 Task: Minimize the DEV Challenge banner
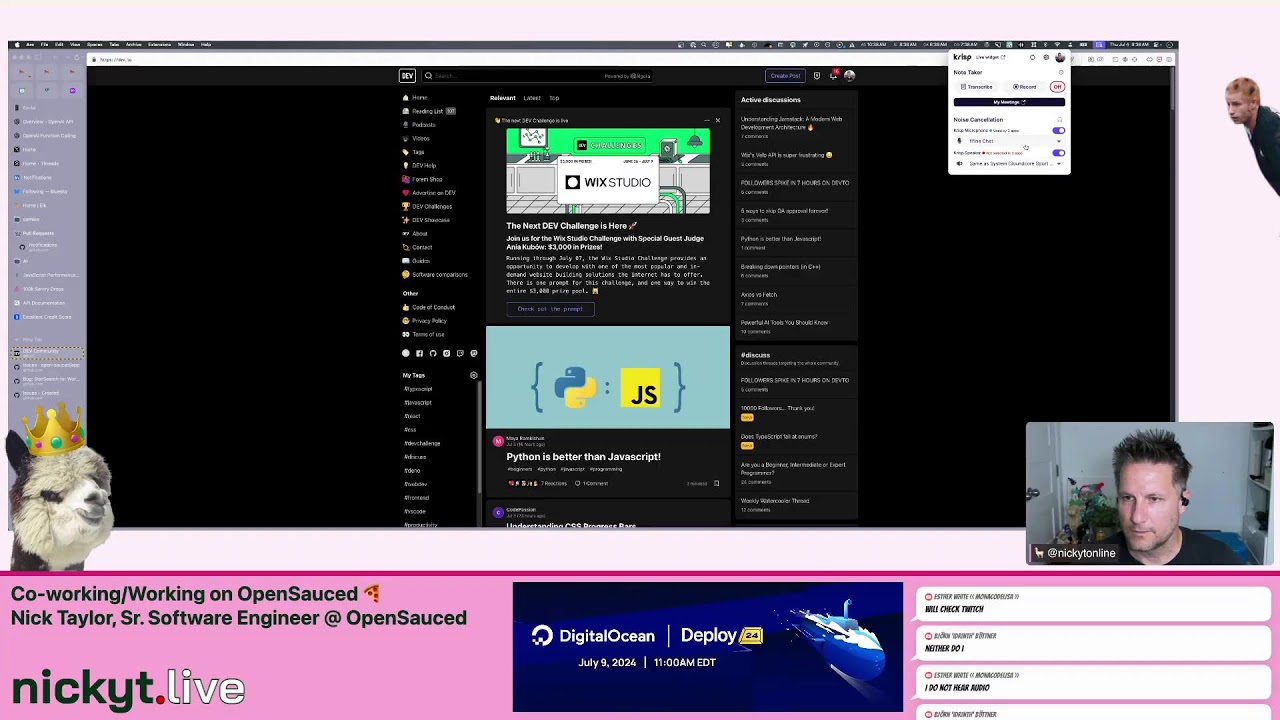706,120
